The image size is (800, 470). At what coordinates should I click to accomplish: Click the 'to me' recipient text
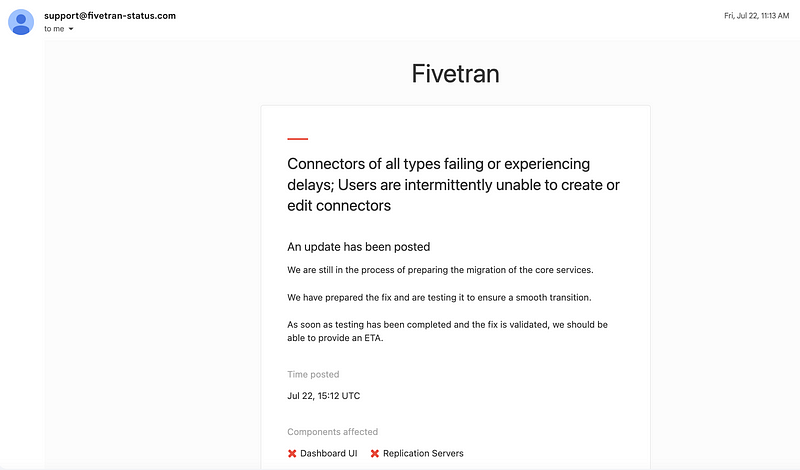click(x=54, y=29)
